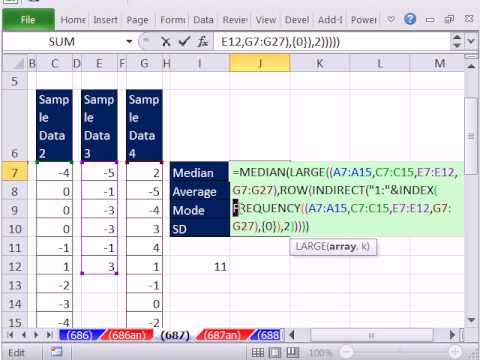Click the SD label cell
Viewport: 480px width, 360px height.
pos(199,229)
